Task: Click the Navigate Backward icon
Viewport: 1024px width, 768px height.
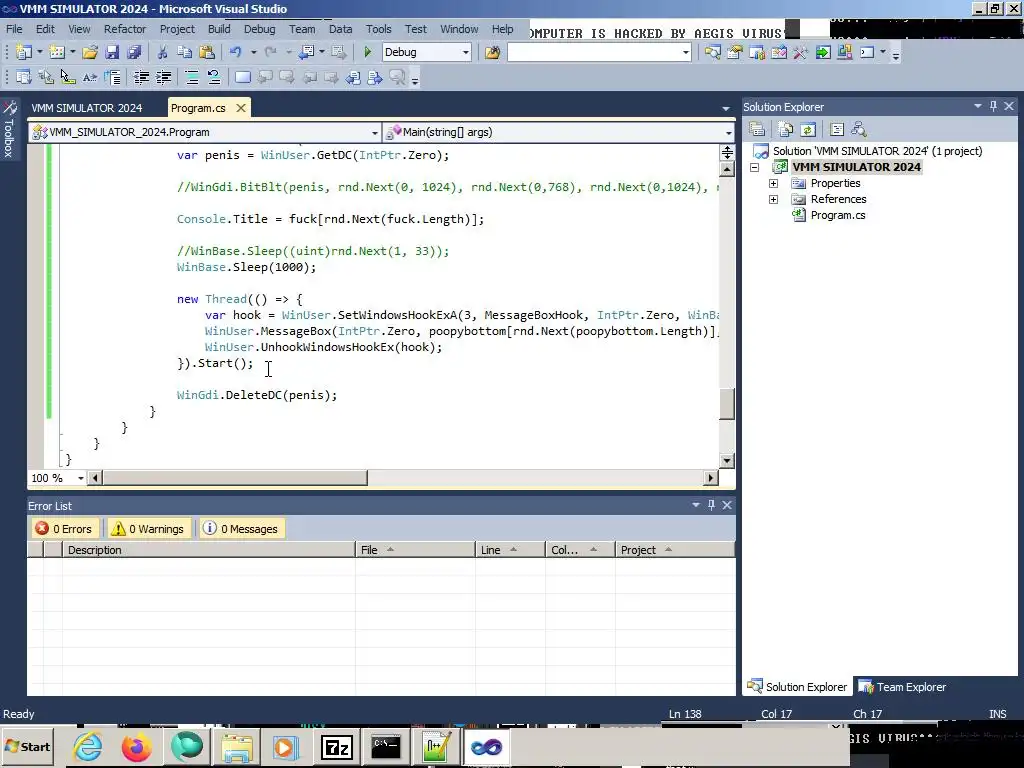Action: [x=306, y=52]
